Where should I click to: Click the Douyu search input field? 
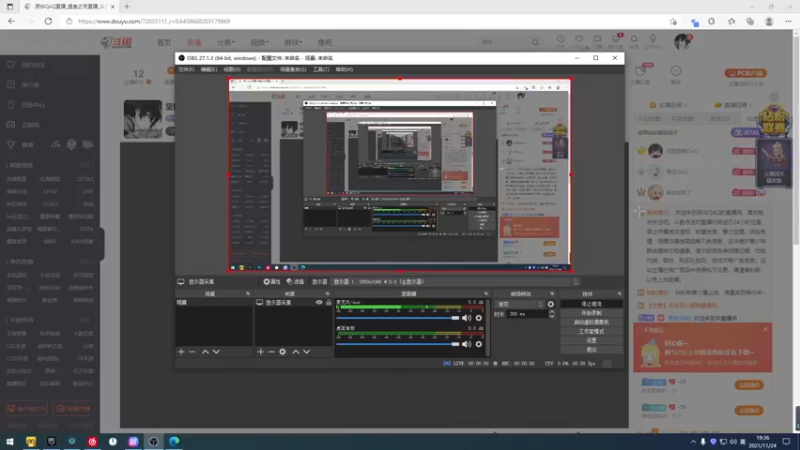point(504,42)
